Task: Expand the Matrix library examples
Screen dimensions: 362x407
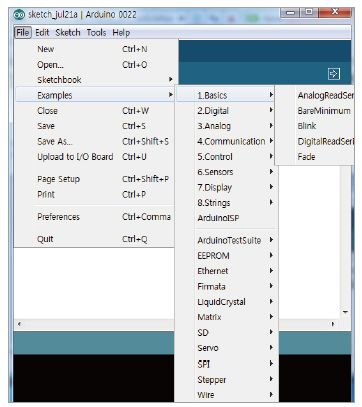Action: point(225,317)
